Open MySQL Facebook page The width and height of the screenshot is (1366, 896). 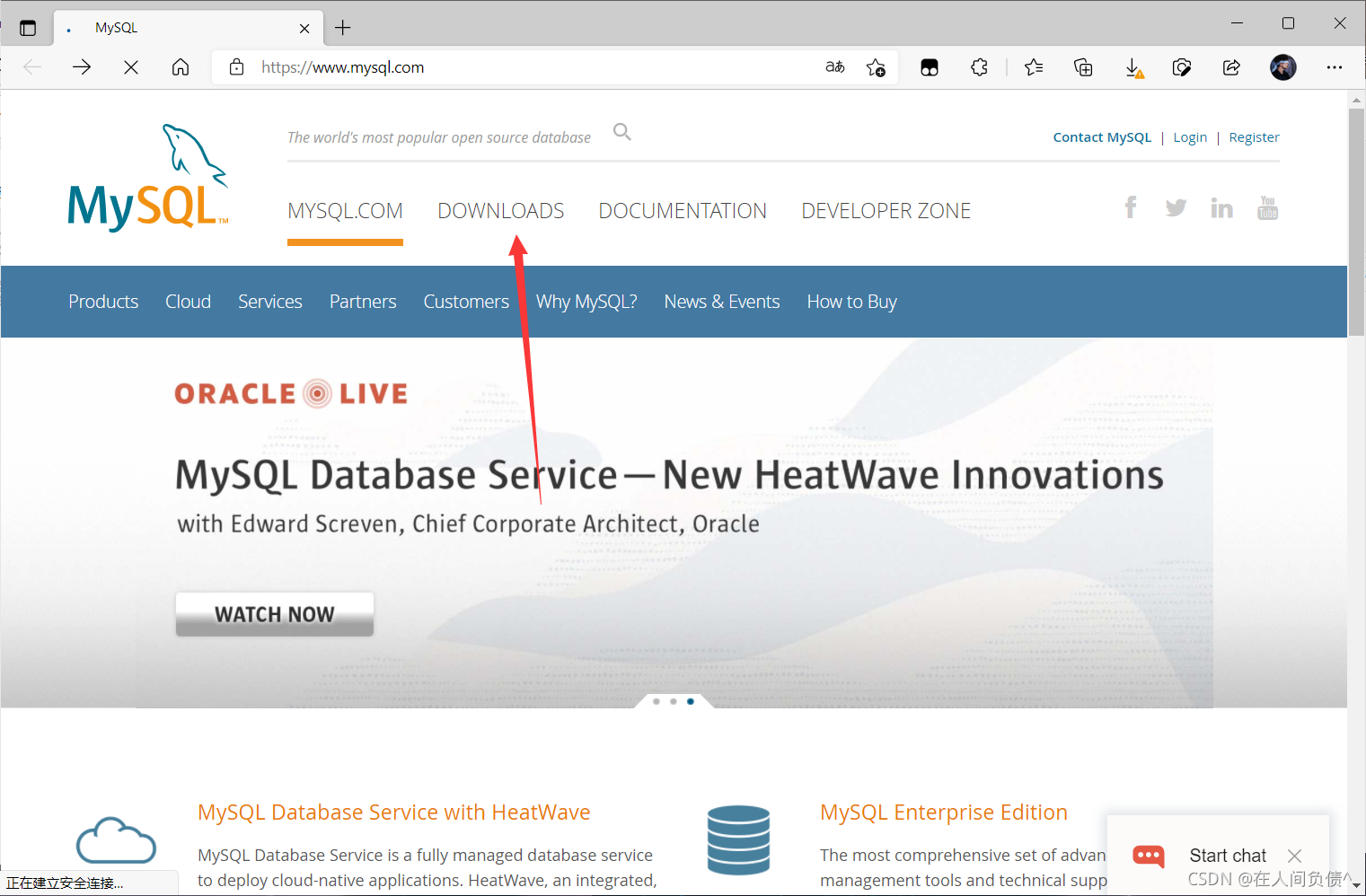pyautogui.click(x=1131, y=207)
